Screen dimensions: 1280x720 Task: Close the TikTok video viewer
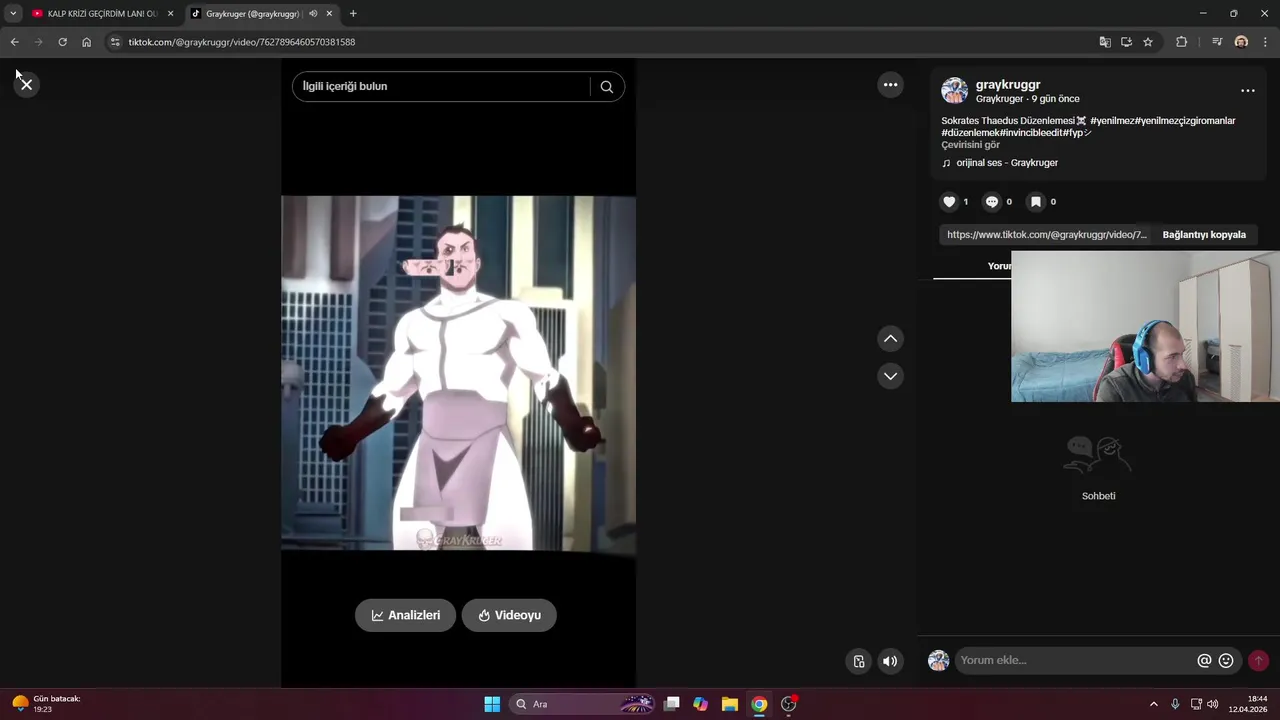[26, 84]
